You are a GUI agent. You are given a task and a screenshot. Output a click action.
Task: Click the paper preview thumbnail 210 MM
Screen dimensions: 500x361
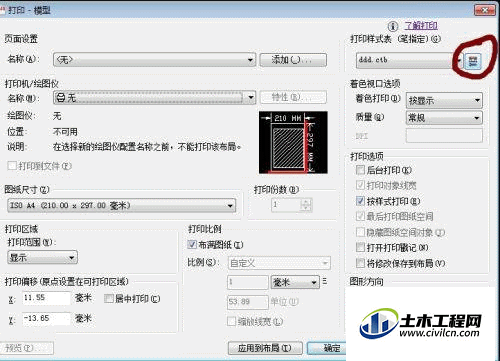pyautogui.click(x=293, y=142)
